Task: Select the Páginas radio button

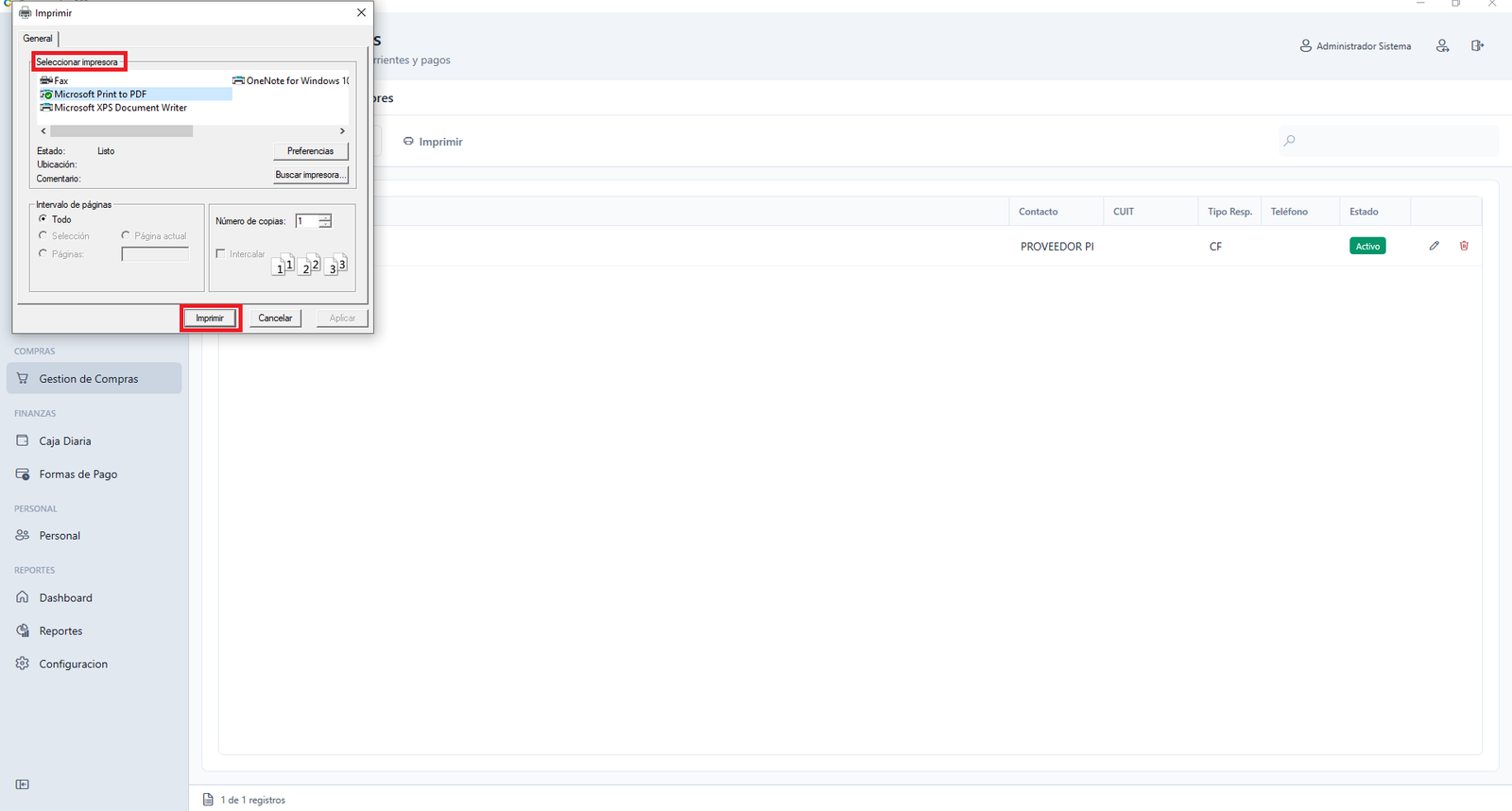Action: 43,253
